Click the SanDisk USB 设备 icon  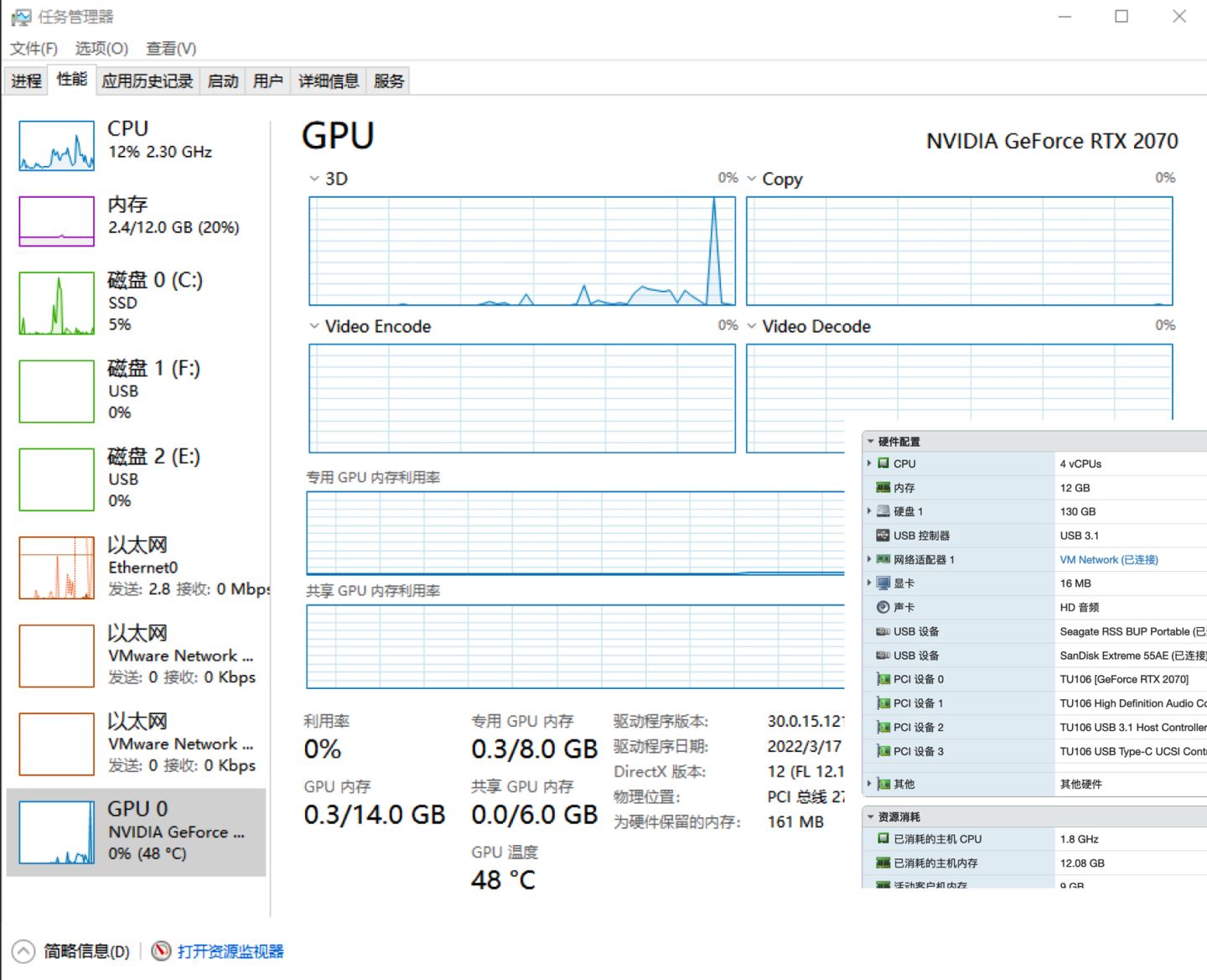883,656
